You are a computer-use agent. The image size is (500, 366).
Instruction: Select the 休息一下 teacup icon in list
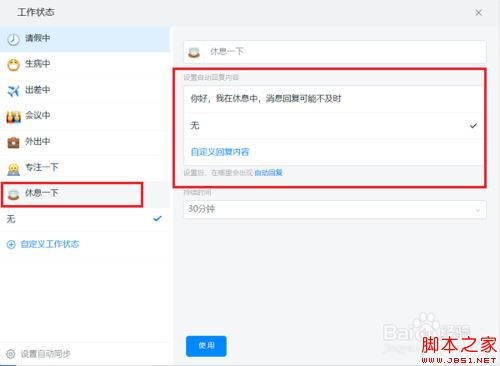click(x=13, y=194)
